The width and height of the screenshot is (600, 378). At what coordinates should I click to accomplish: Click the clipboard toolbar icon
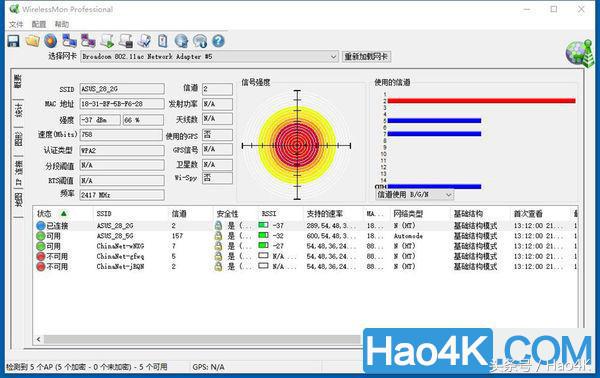click(163, 41)
